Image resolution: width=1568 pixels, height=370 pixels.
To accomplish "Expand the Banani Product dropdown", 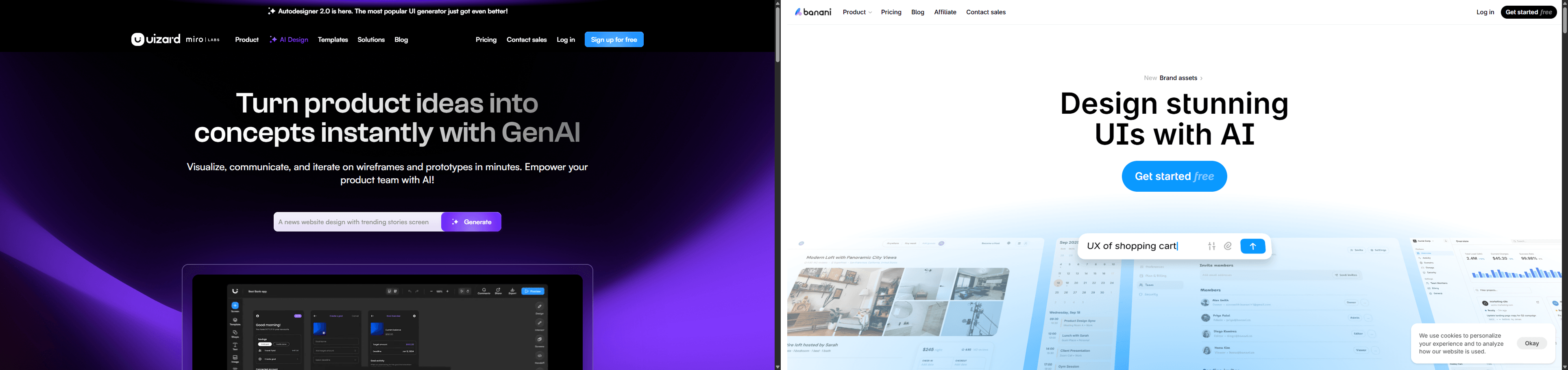I will [x=857, y=12].
